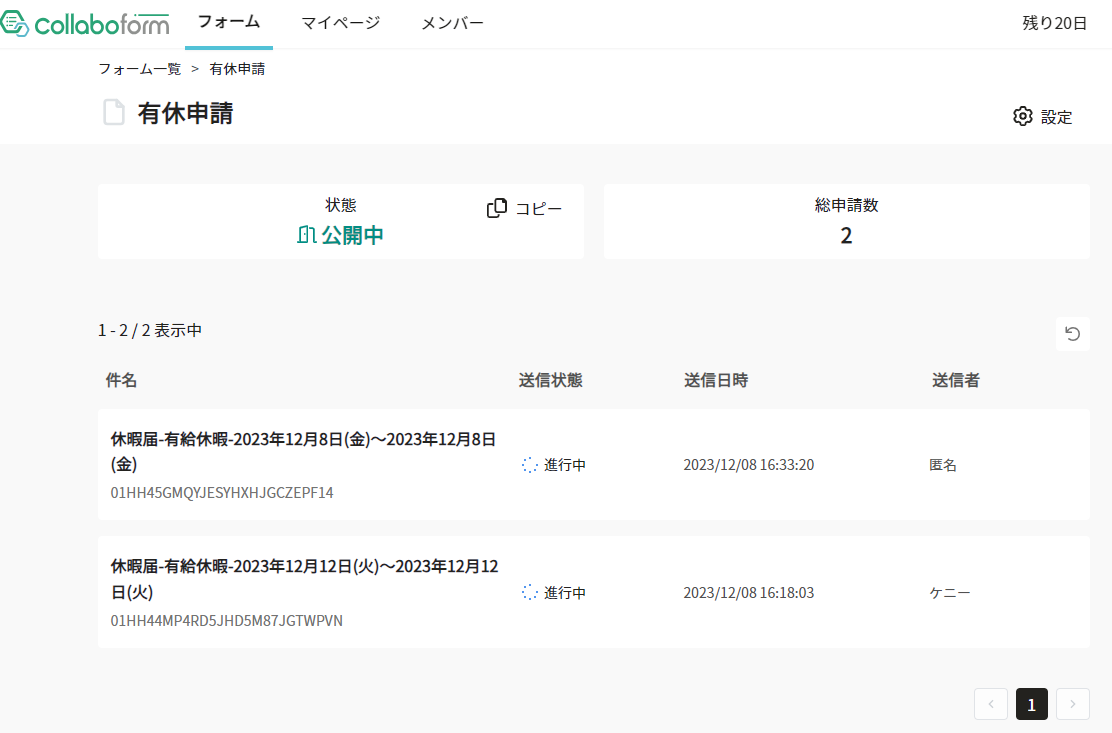
Task: Open the 設定 gear icon
Action: pyautogui.click(x=1022, y=116)
